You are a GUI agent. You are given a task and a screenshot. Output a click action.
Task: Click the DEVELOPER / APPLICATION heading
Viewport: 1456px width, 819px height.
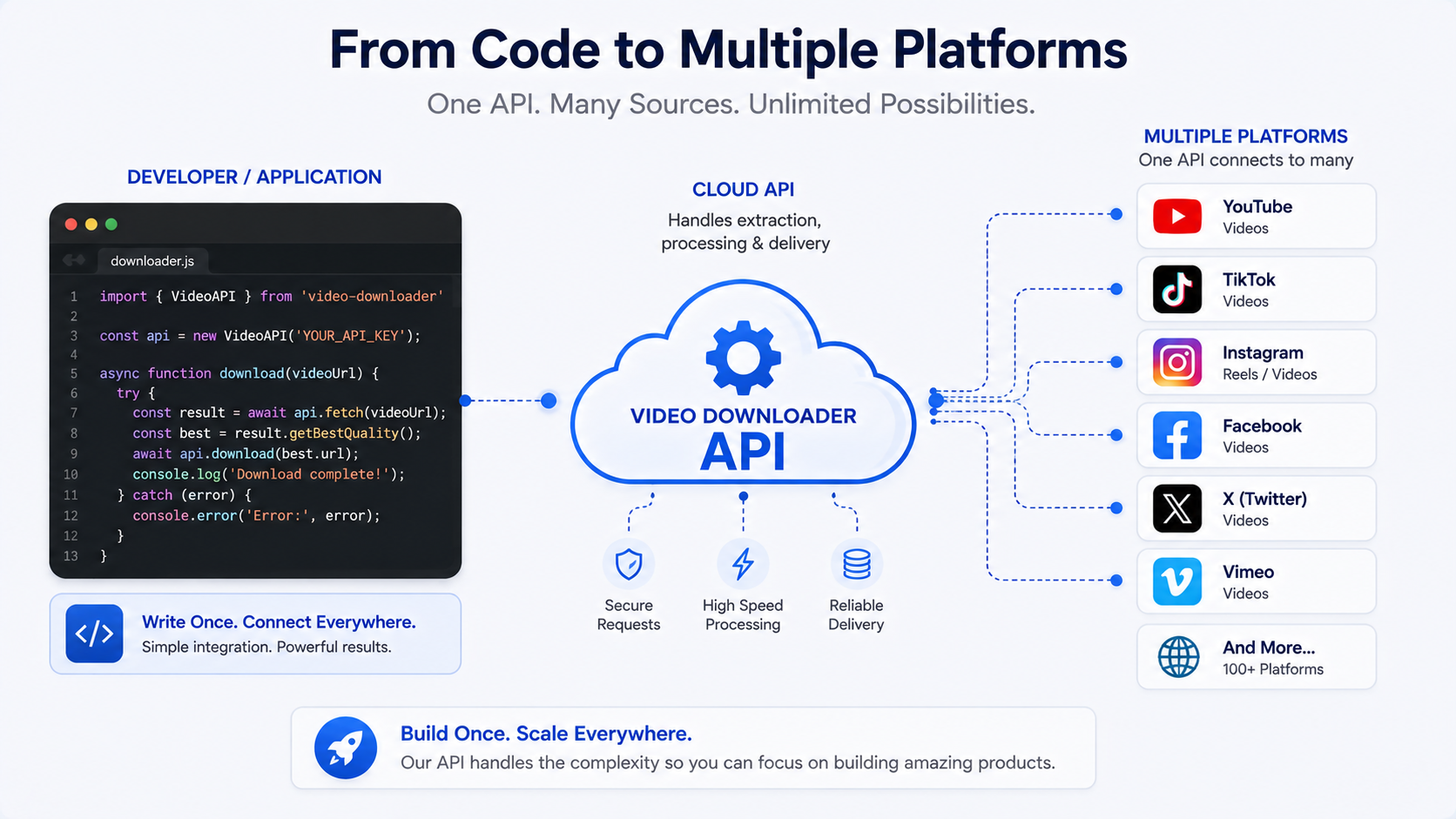(254, 178)
